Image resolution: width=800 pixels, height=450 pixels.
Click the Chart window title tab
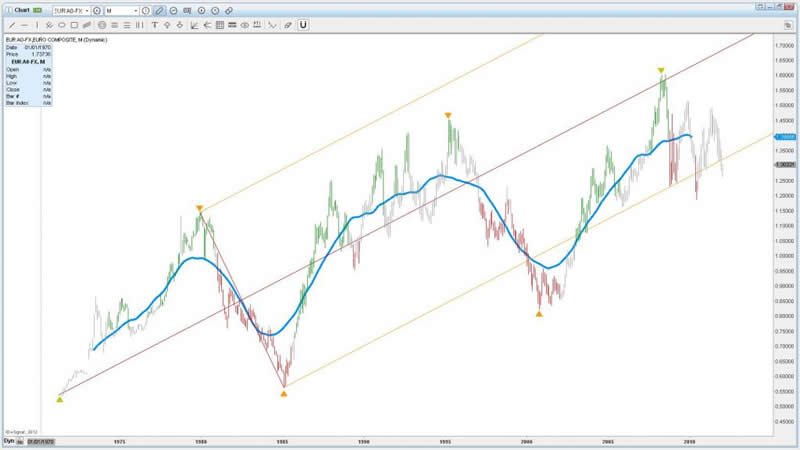click(18, 10)
